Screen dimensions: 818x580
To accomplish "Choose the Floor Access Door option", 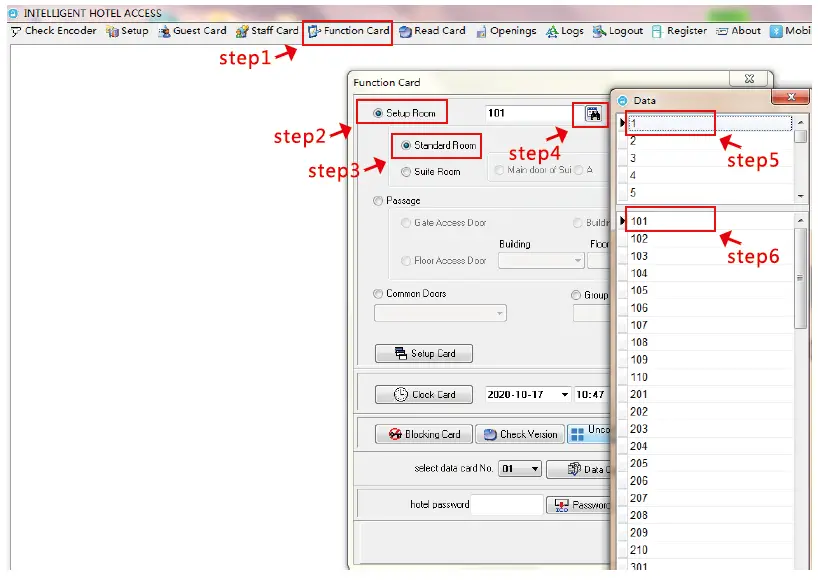I will [406, 261].
